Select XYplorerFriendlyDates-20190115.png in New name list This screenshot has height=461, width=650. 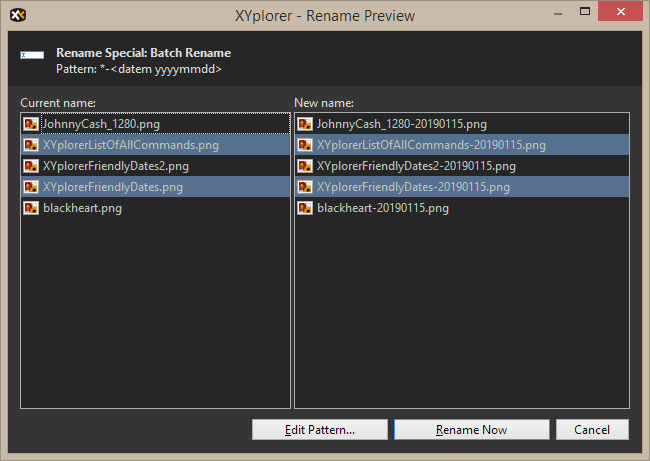click(x=462, y=187)
